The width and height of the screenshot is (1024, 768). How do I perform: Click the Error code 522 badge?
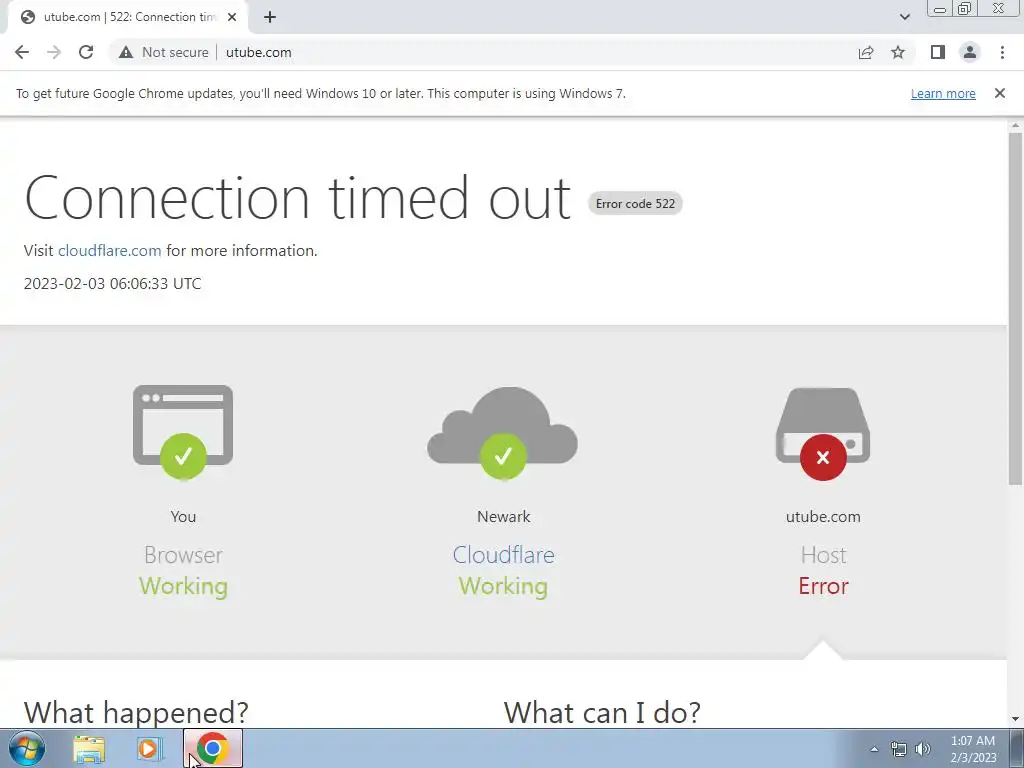pyautogui.click(x=635, y=204)
